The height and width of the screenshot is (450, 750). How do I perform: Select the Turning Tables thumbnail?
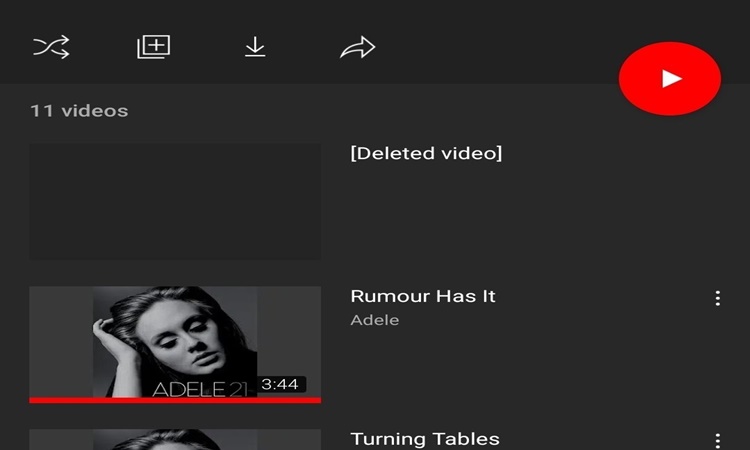pyautogui.click(x=175, y=440)
